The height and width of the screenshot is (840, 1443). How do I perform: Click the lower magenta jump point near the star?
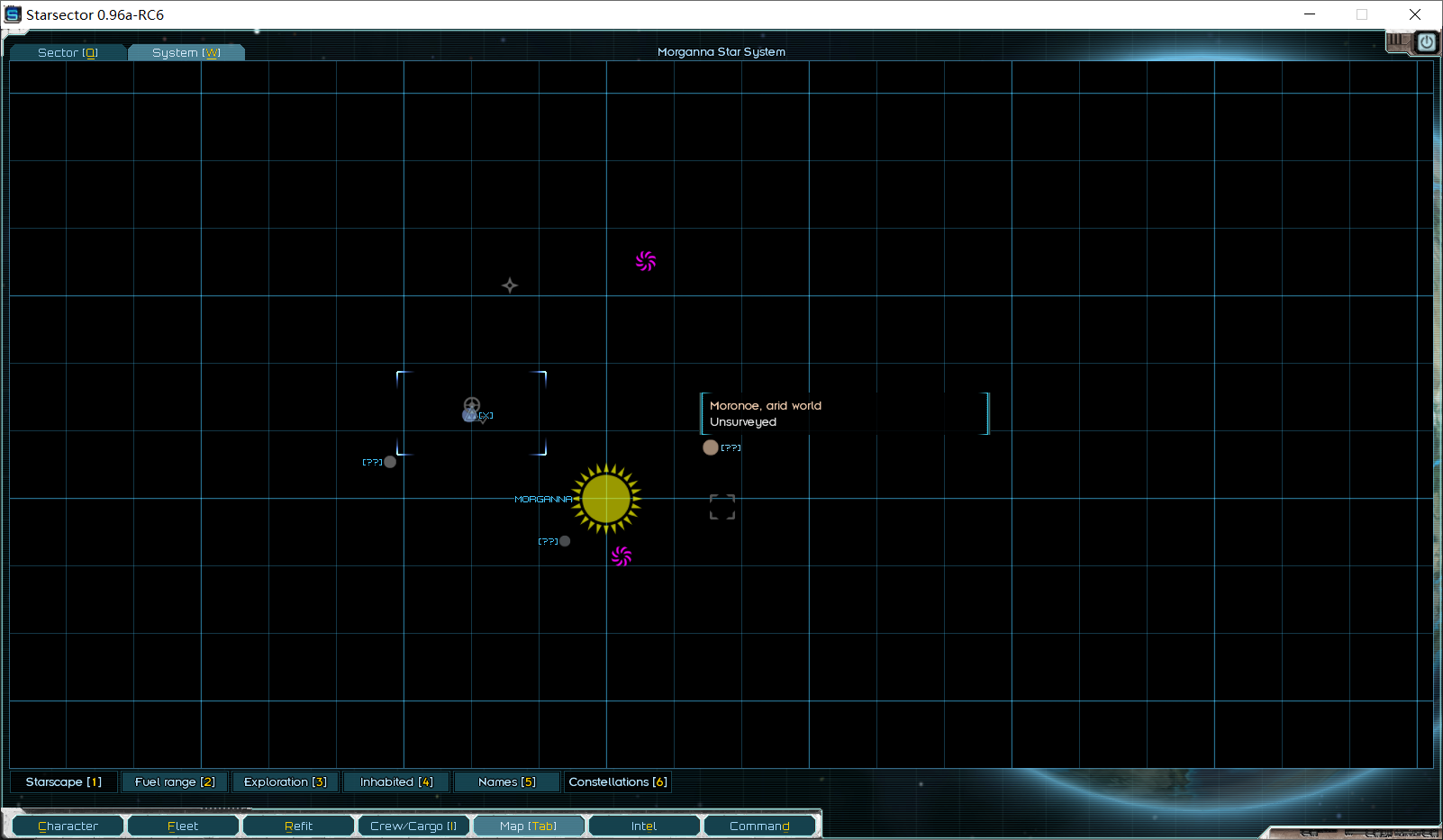622,556
